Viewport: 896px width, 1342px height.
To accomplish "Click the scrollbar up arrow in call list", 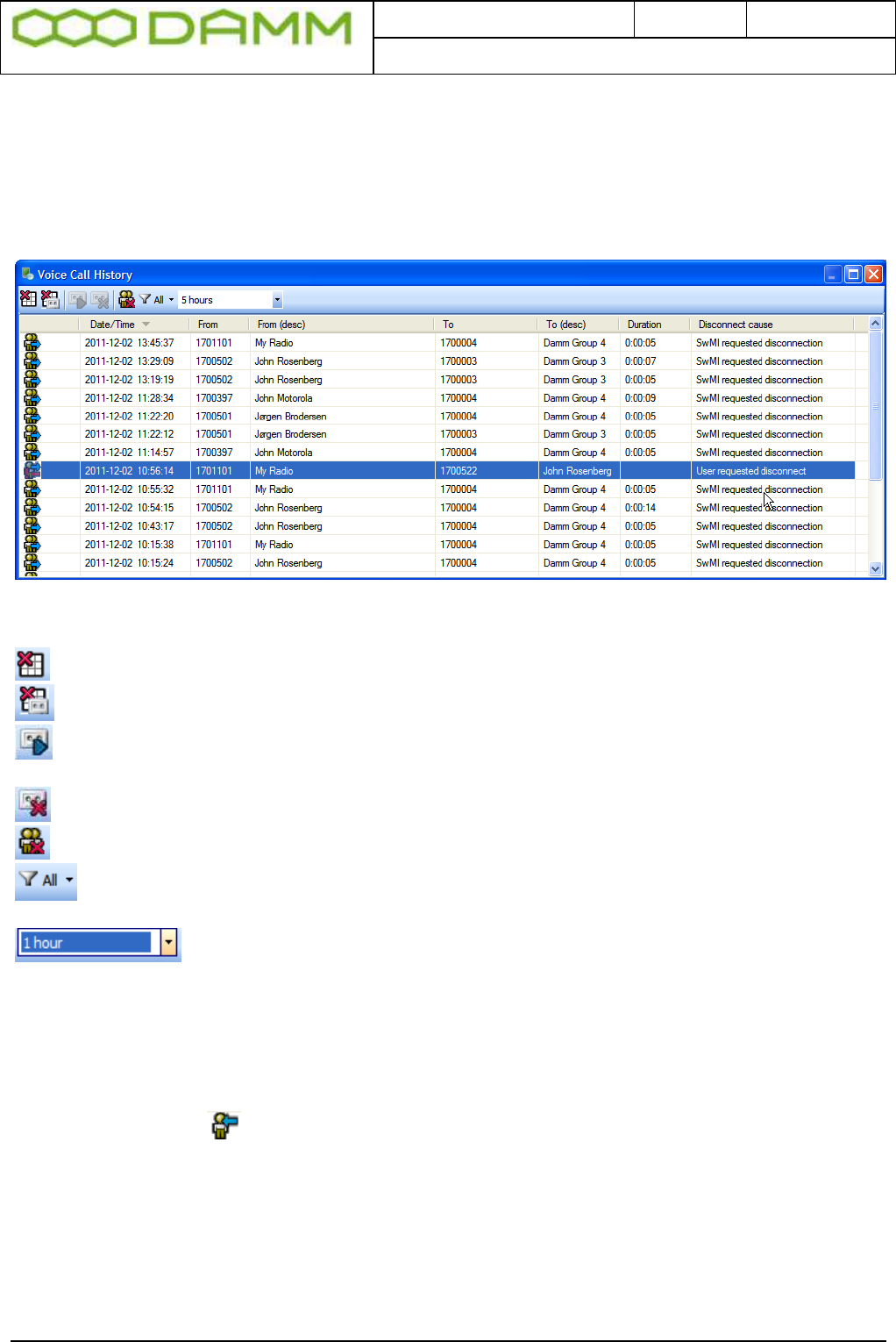I will [x=875, y=324].
